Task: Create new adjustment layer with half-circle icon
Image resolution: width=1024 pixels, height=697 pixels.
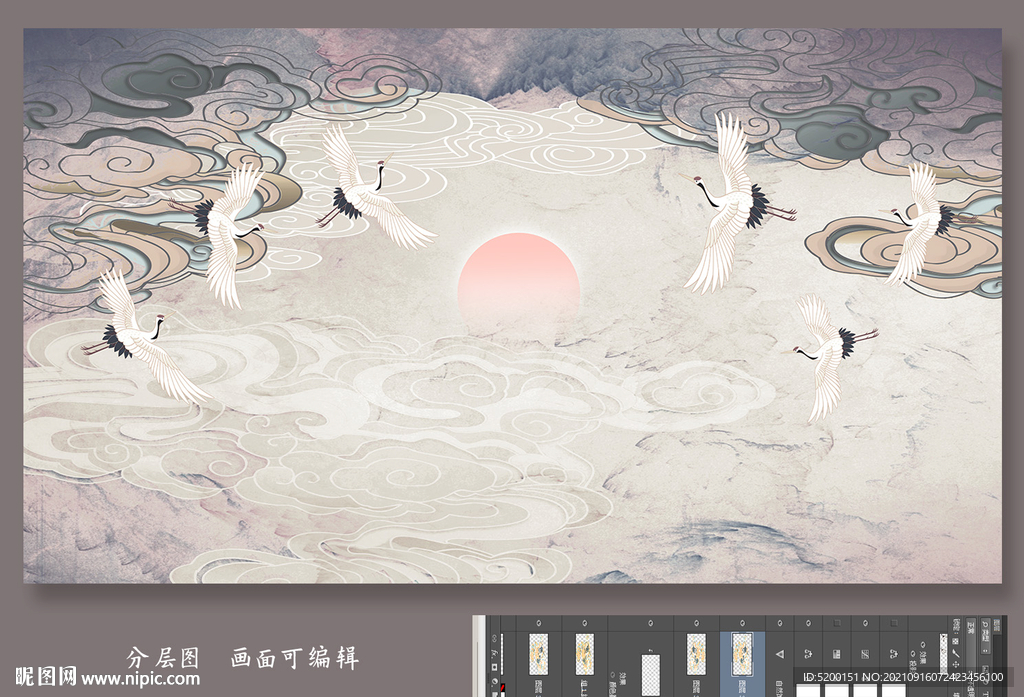Action: [494, 681]
